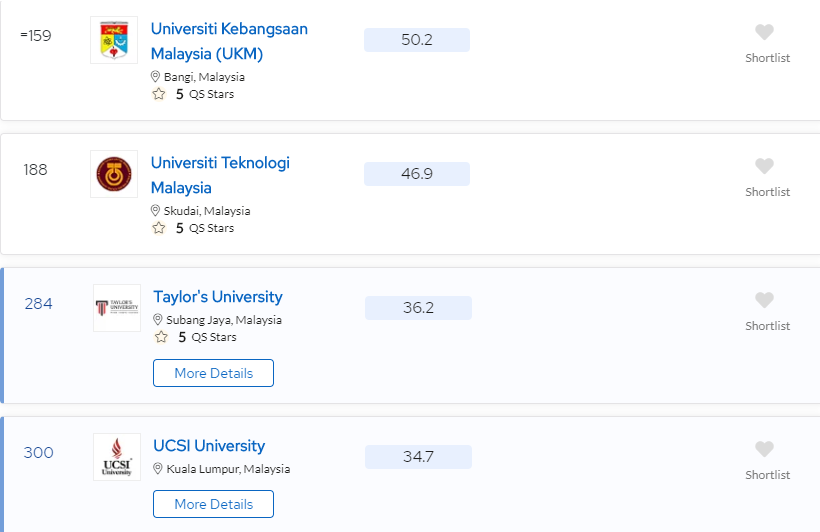
Task: Open Universiti Teknologi Malaysia round logo
Action: tap(114, 174)
